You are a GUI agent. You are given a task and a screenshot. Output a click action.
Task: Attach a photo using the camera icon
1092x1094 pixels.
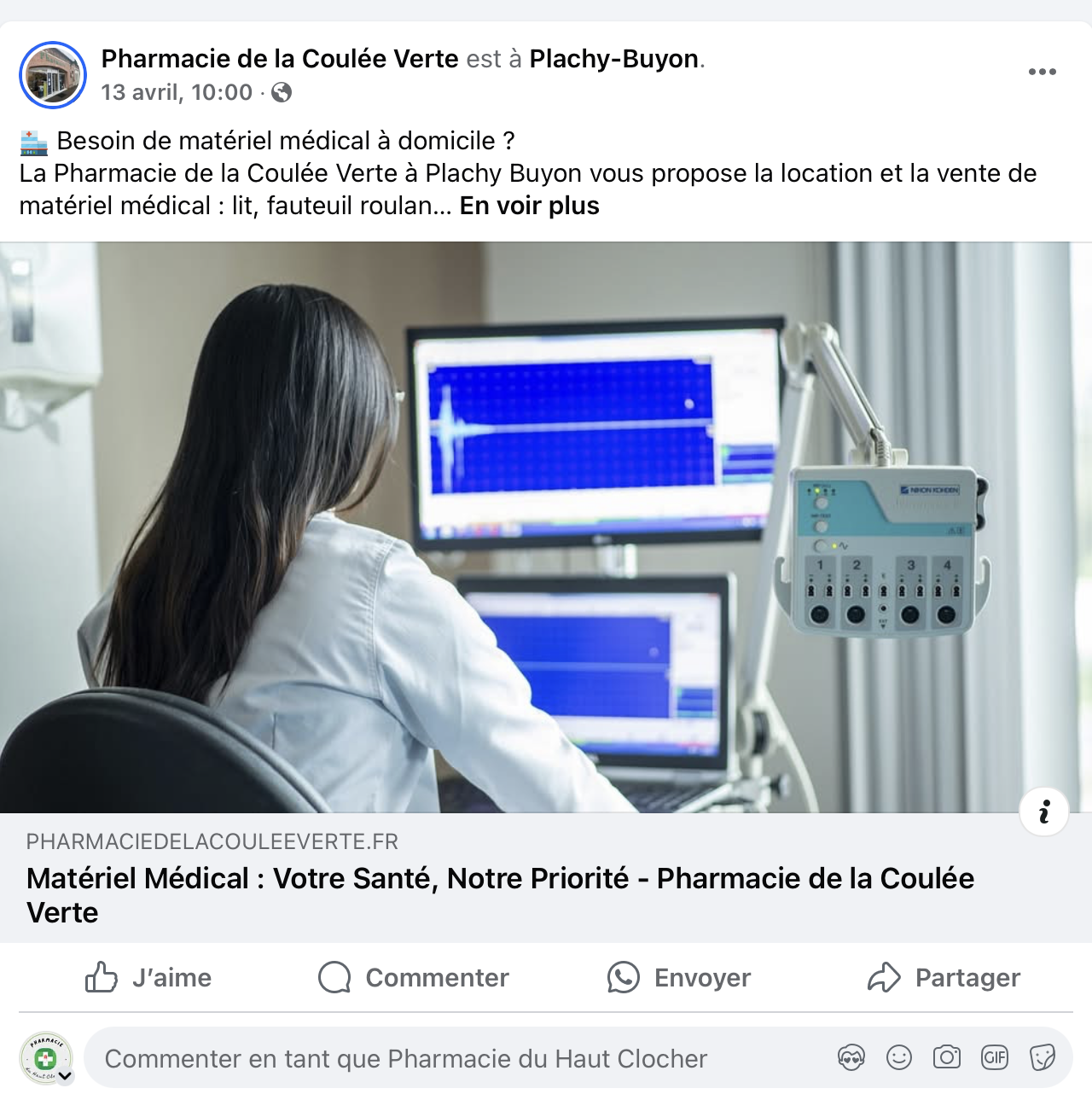(947, 1058)
